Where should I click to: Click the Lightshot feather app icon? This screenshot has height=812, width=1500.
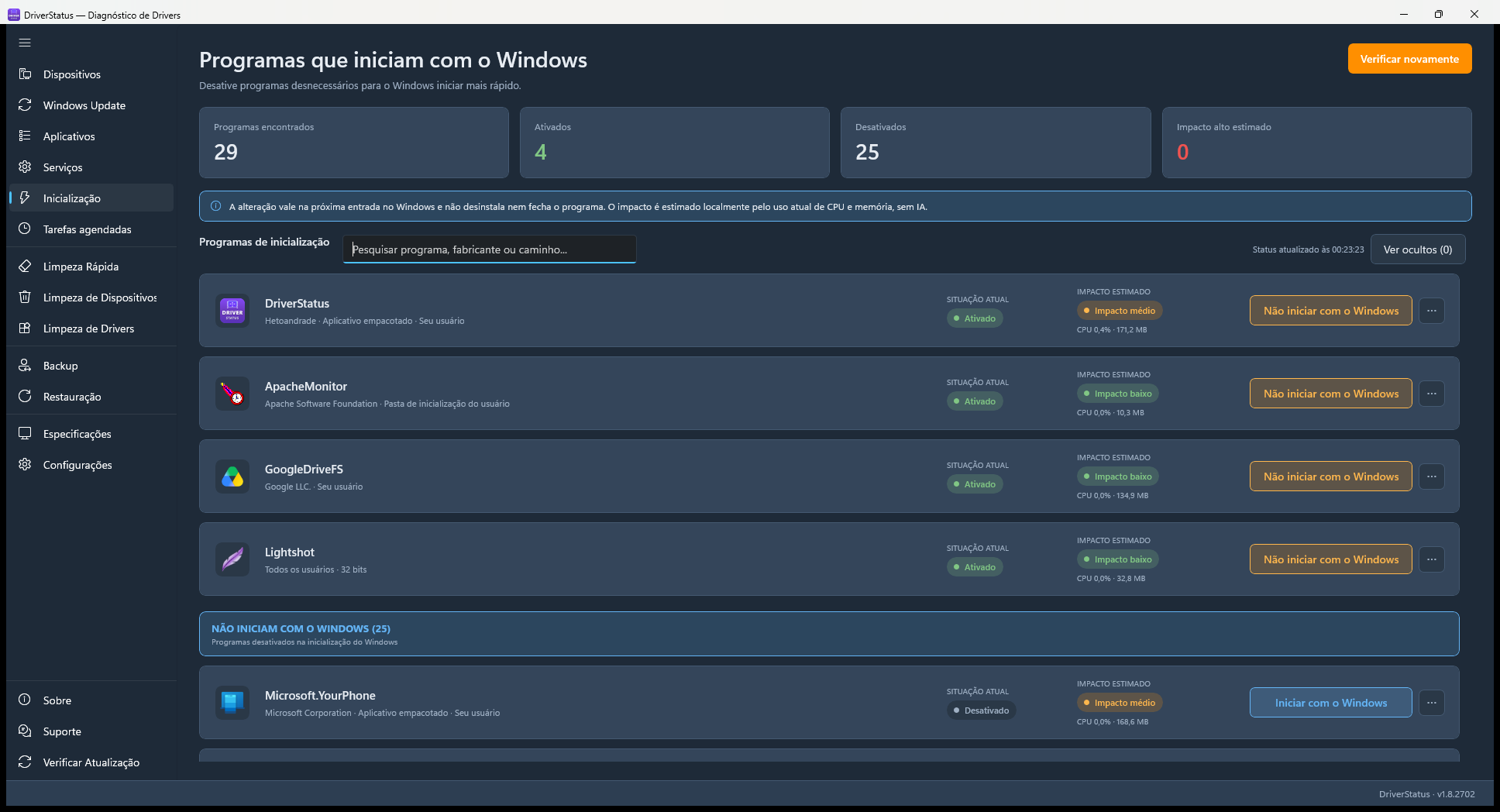tap(232, 559)
